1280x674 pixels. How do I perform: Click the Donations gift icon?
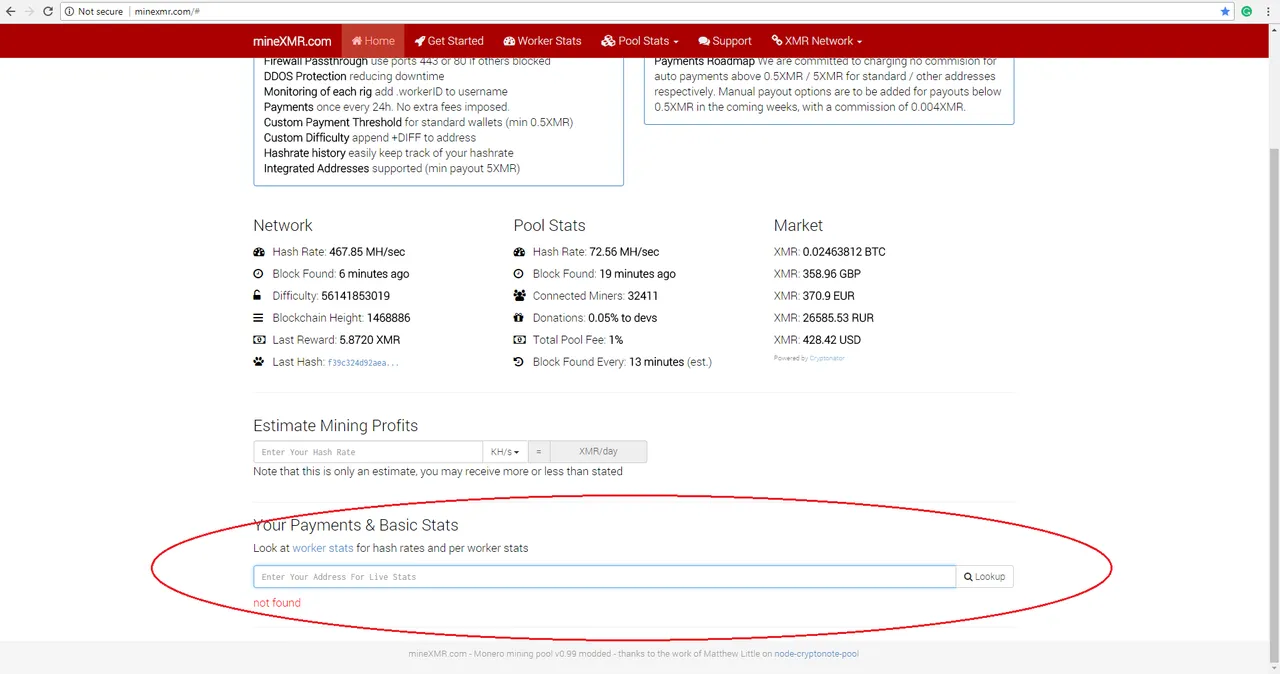pos(519,318)
